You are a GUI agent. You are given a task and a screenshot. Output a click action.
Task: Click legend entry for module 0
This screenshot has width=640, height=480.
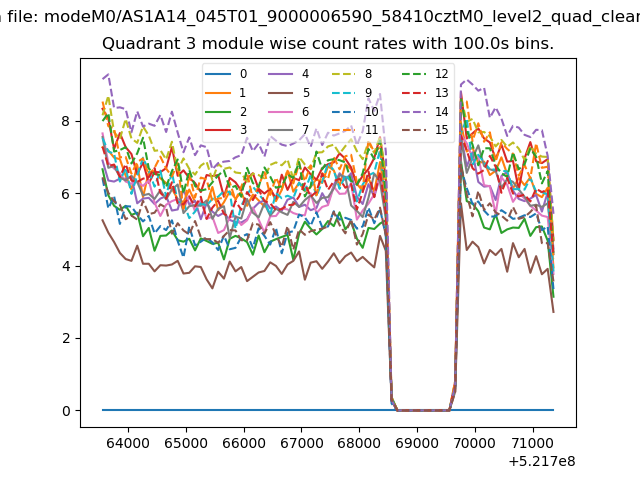click(x=226, y=74)
